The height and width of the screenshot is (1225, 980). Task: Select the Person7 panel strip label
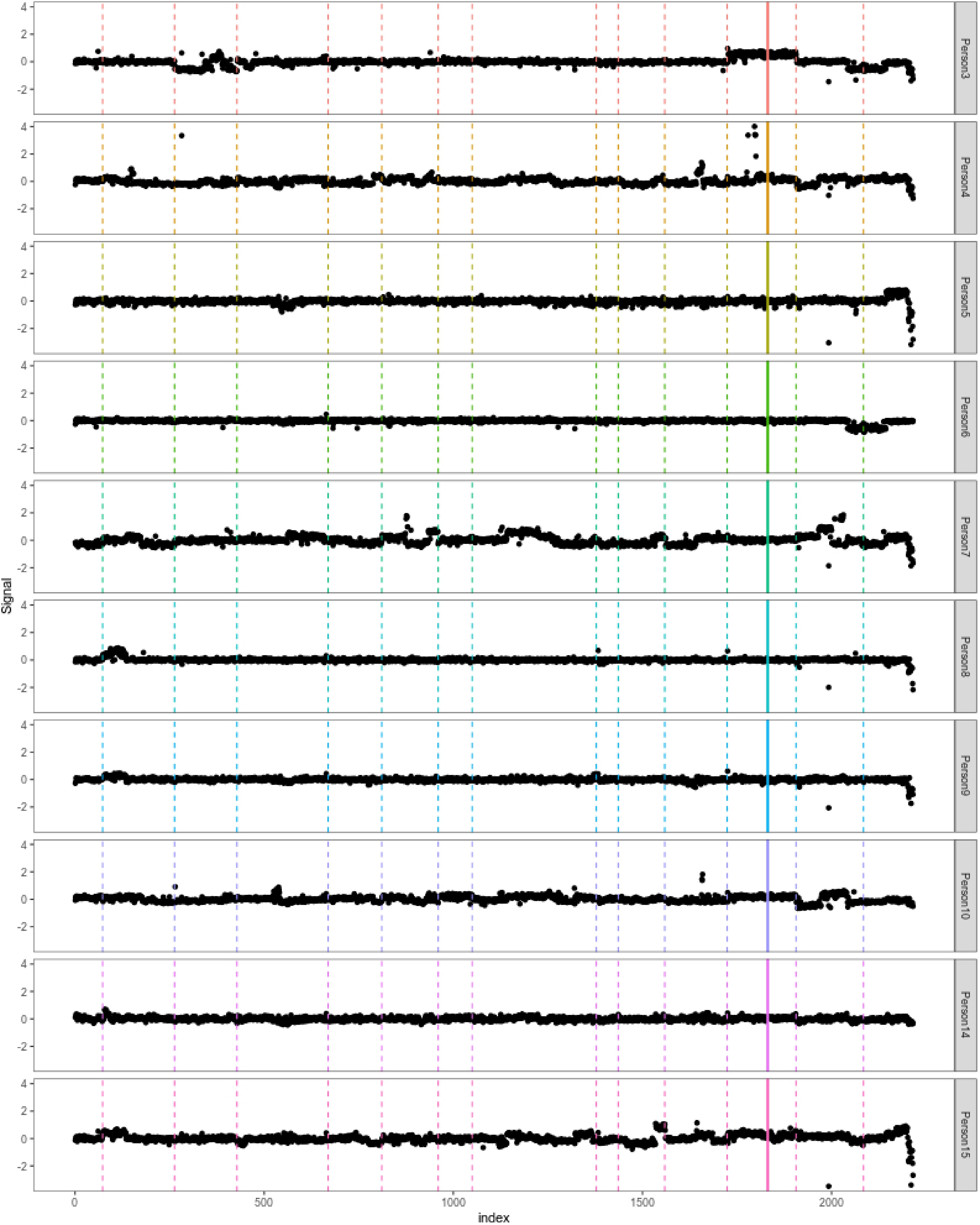tap(965, 537)
